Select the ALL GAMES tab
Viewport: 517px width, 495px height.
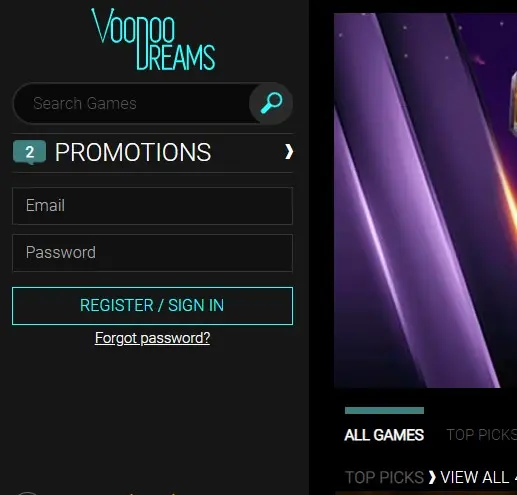[384, 435]
